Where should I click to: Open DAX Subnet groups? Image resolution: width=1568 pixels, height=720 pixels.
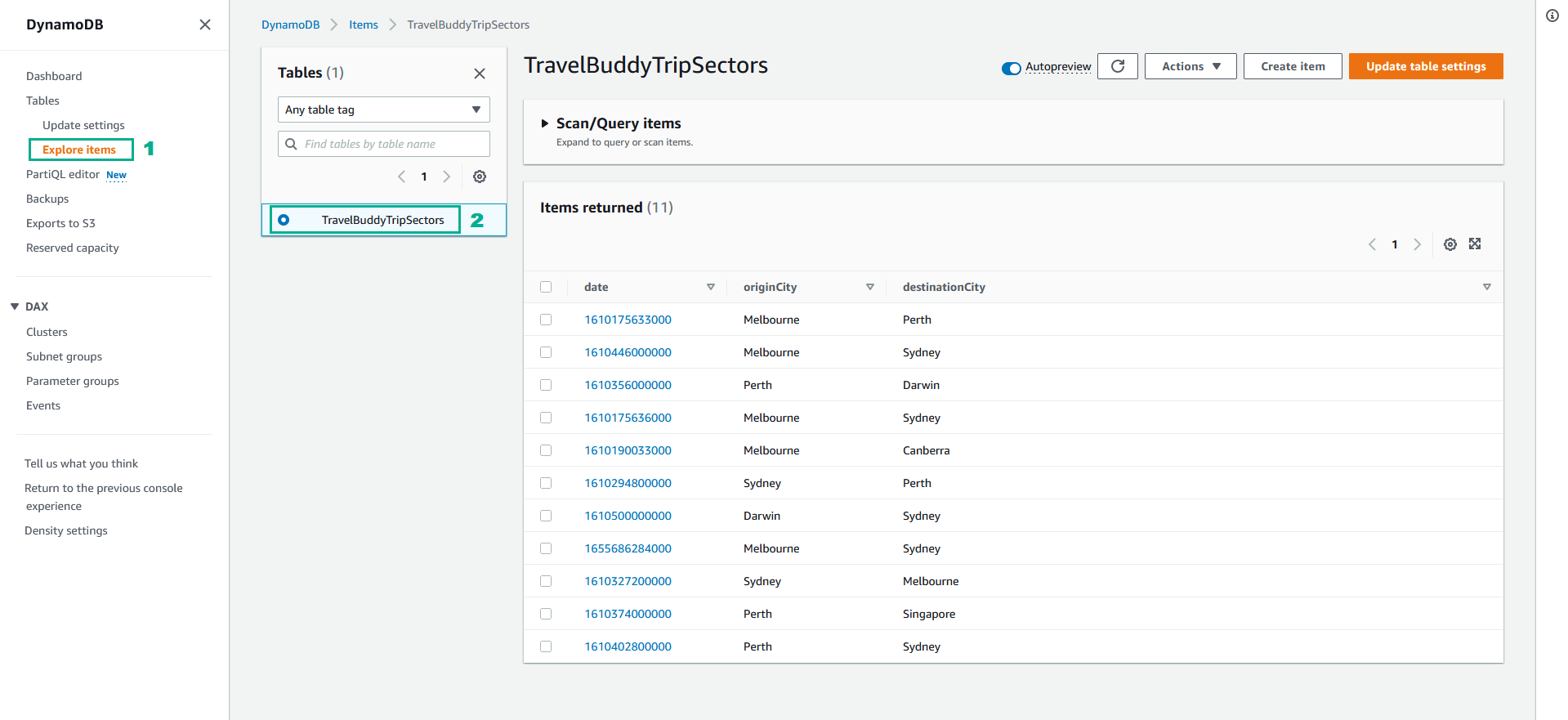coord(64,356)
